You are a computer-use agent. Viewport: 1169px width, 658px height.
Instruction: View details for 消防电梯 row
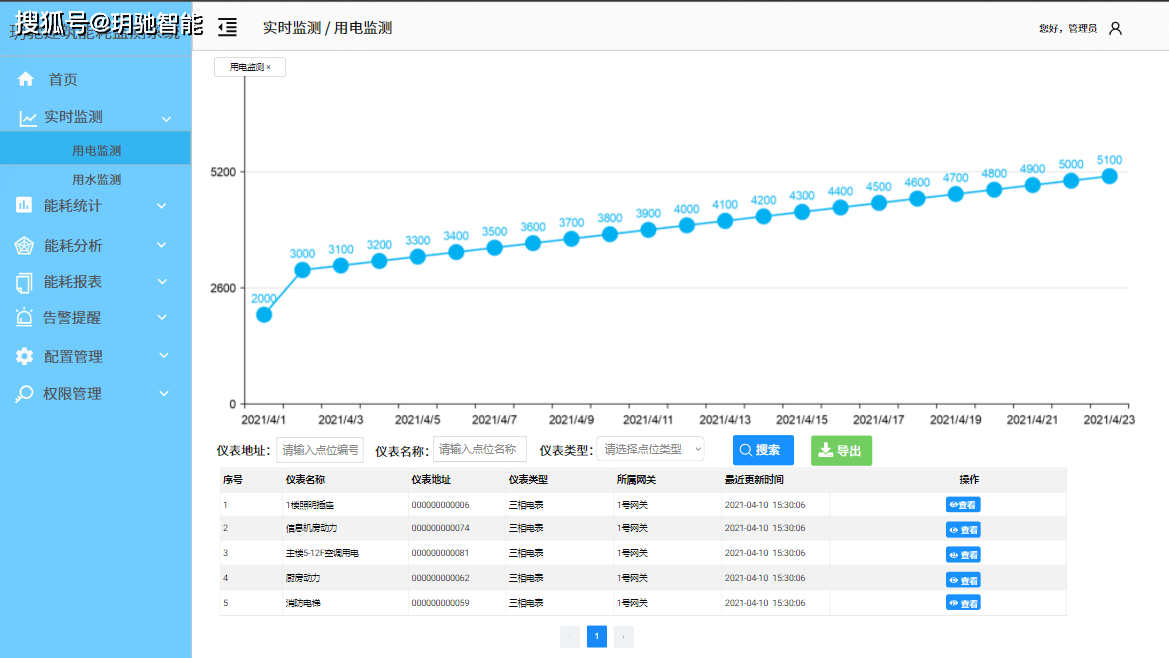click(x=962, y=603)
